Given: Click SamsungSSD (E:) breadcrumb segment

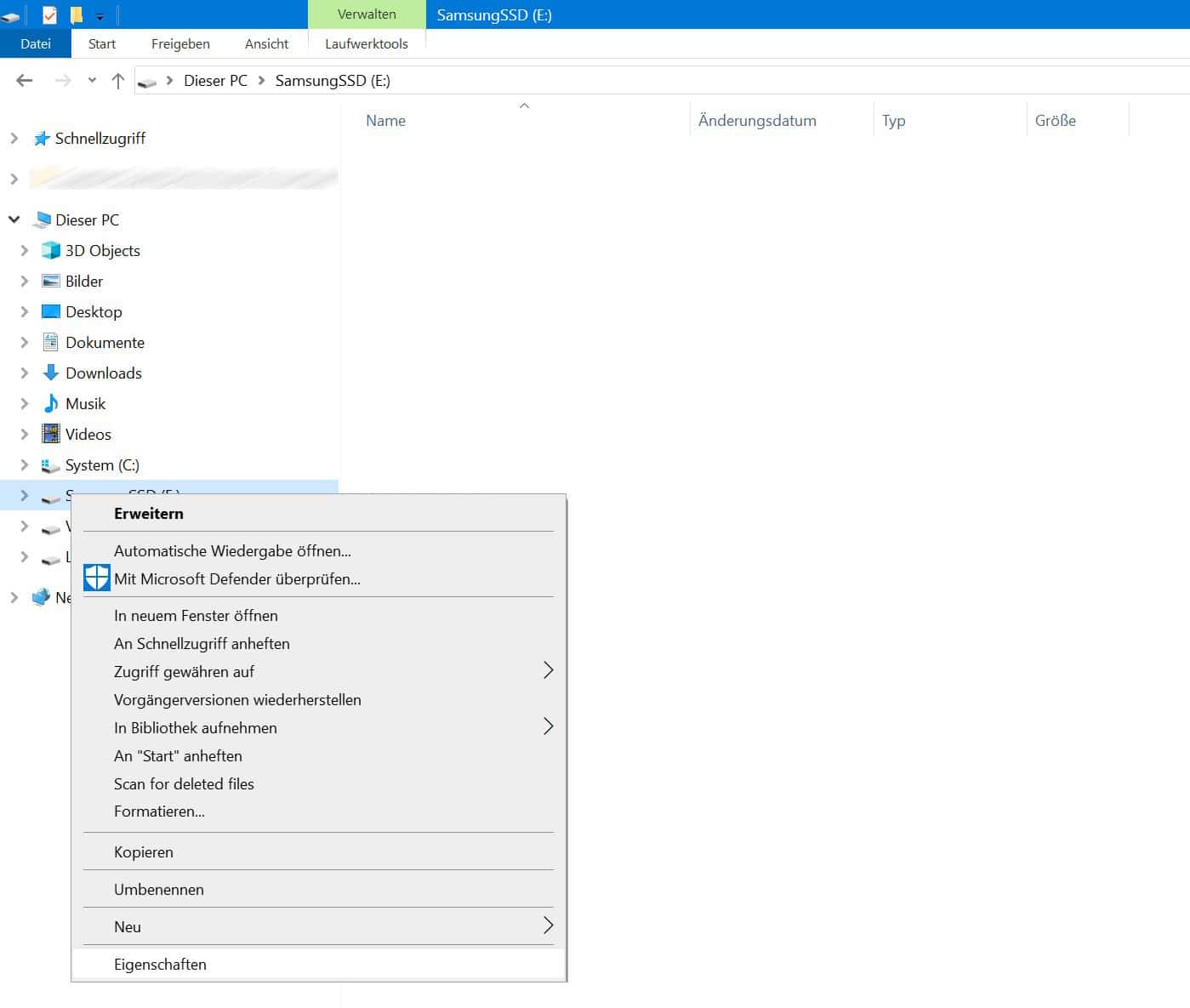Looking at the screenshot, I should 333,80.
